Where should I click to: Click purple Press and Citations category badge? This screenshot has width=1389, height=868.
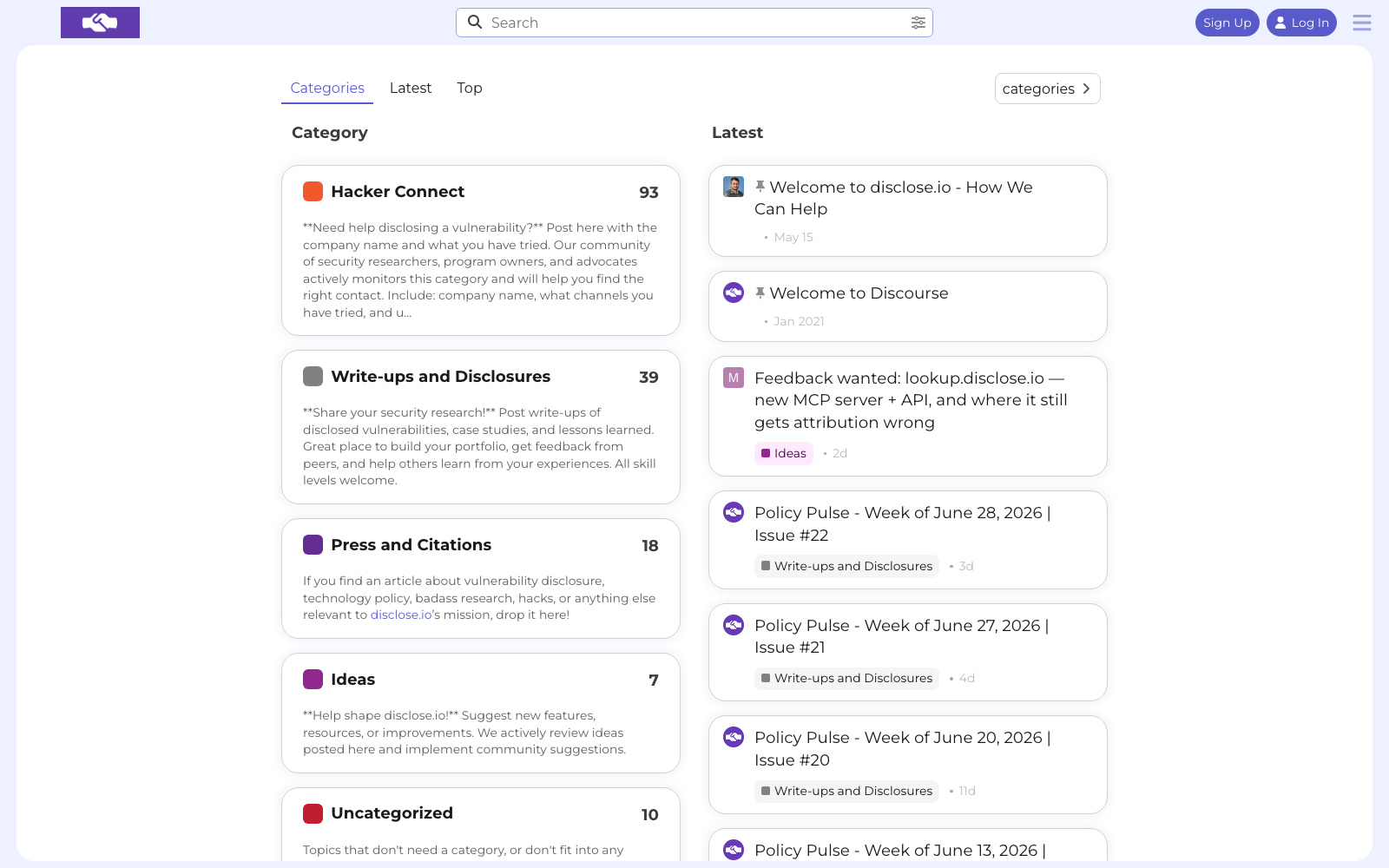coord(313,545)
